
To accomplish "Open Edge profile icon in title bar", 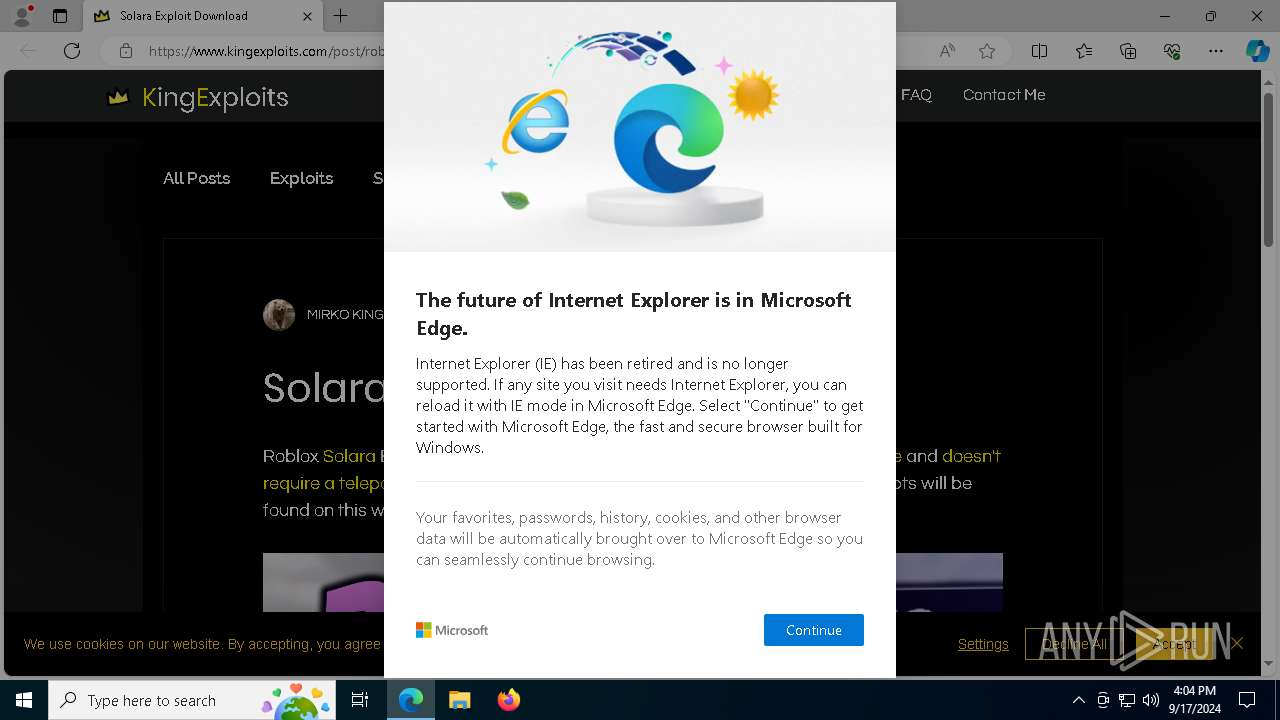I will click(x=23, y=16).
